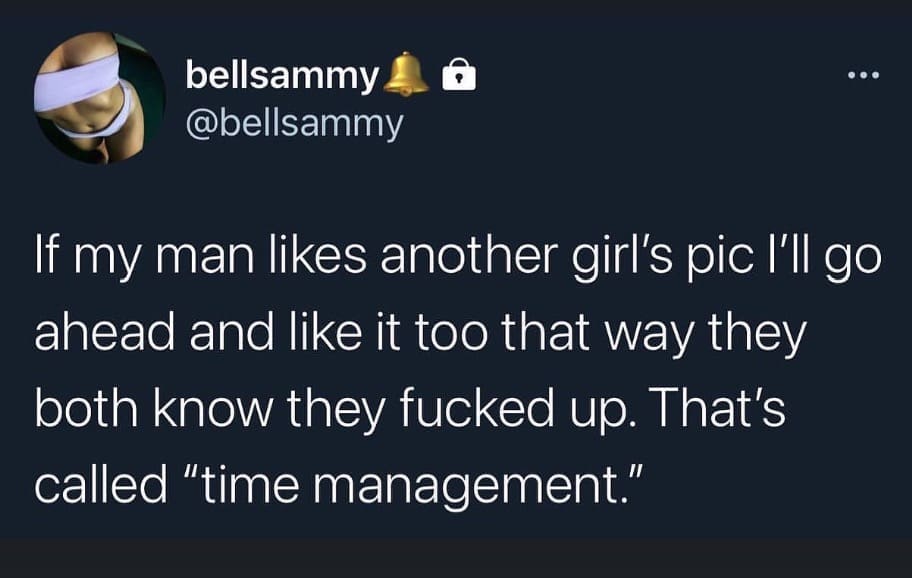912x578 pixels.
Task: Open the bellsammy profile picture
Action: point(99,99)
